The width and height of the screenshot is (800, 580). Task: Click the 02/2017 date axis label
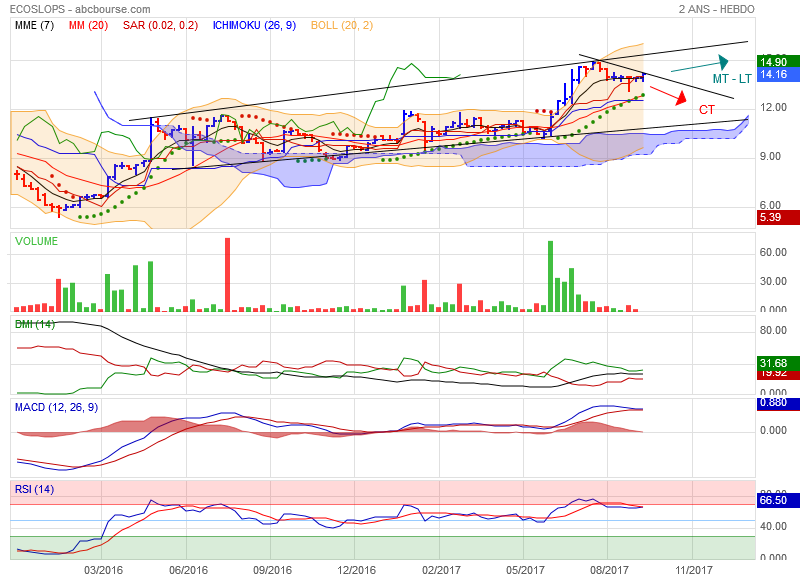(441, 570)
